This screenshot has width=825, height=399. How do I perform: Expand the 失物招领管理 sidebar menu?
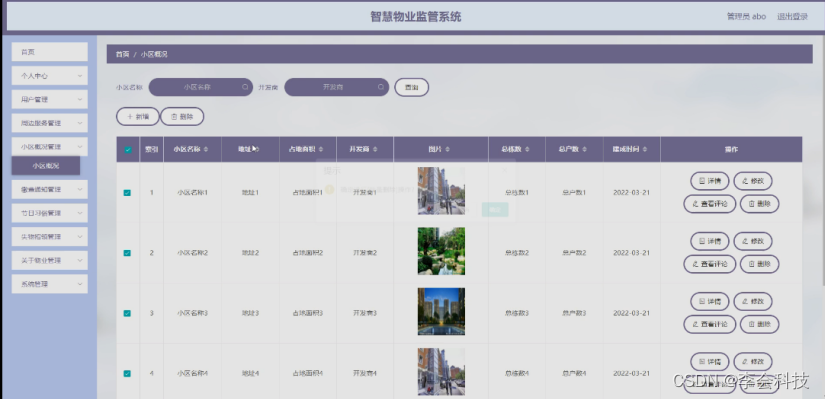coord(49,237)
